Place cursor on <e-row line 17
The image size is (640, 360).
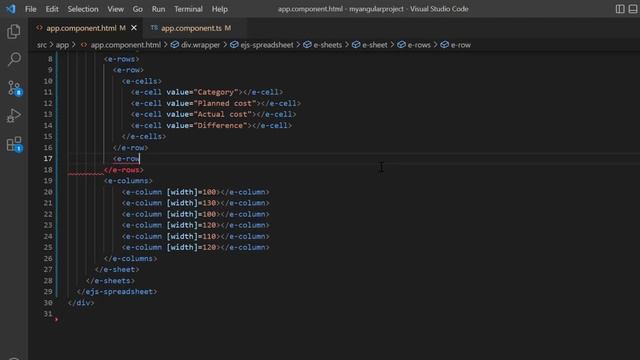coord(126,159)
